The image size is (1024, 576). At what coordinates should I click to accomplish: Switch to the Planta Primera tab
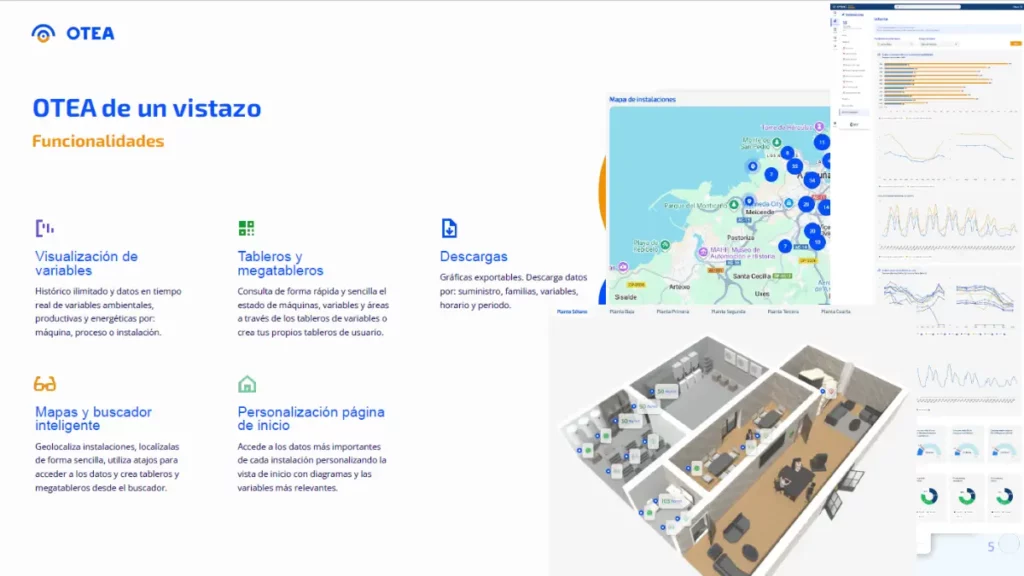[x=673, y=312]
